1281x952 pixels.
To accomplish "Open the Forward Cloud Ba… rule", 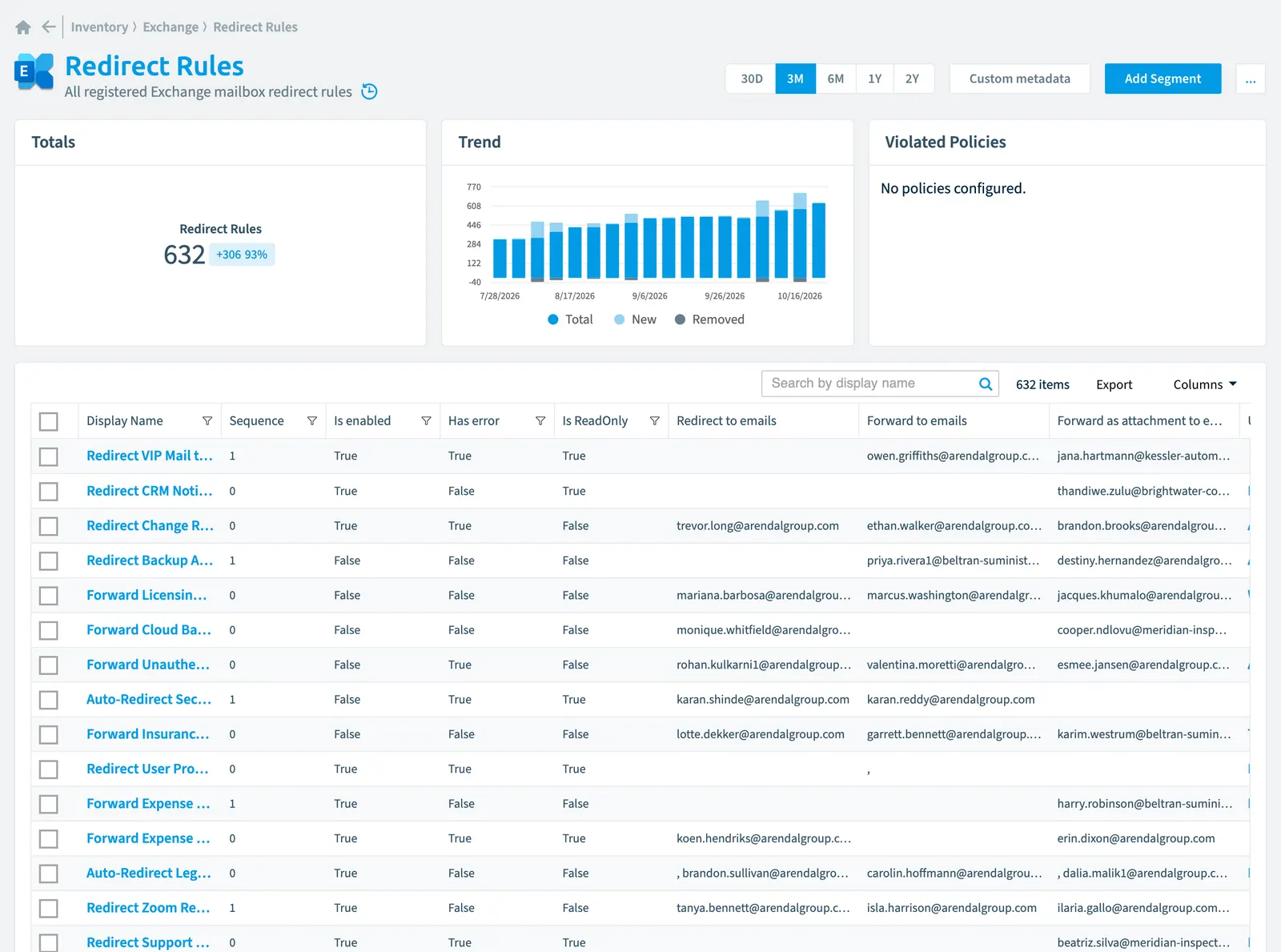I will (x=149, y=629).
